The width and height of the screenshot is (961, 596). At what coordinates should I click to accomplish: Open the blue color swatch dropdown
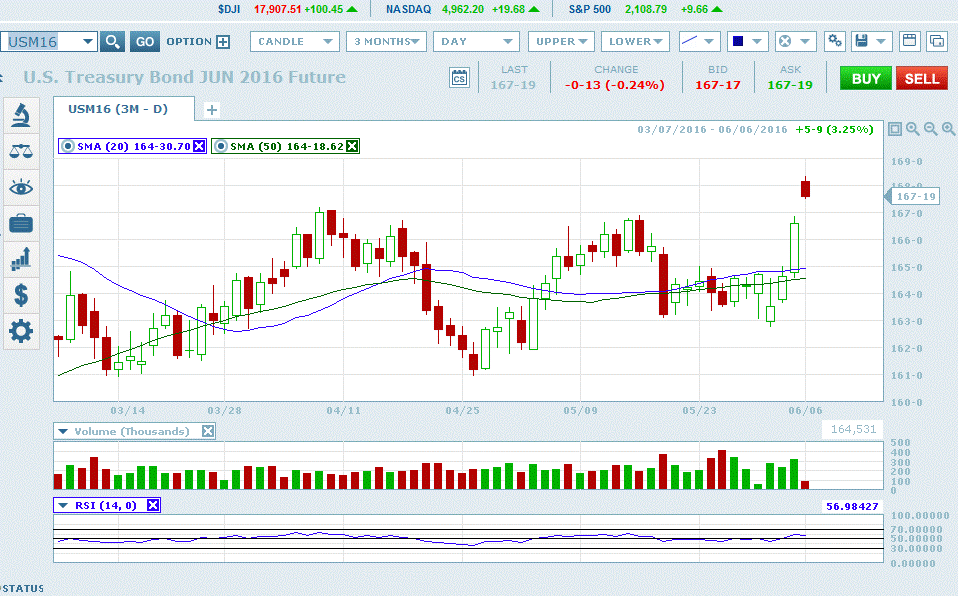[747, 42]
